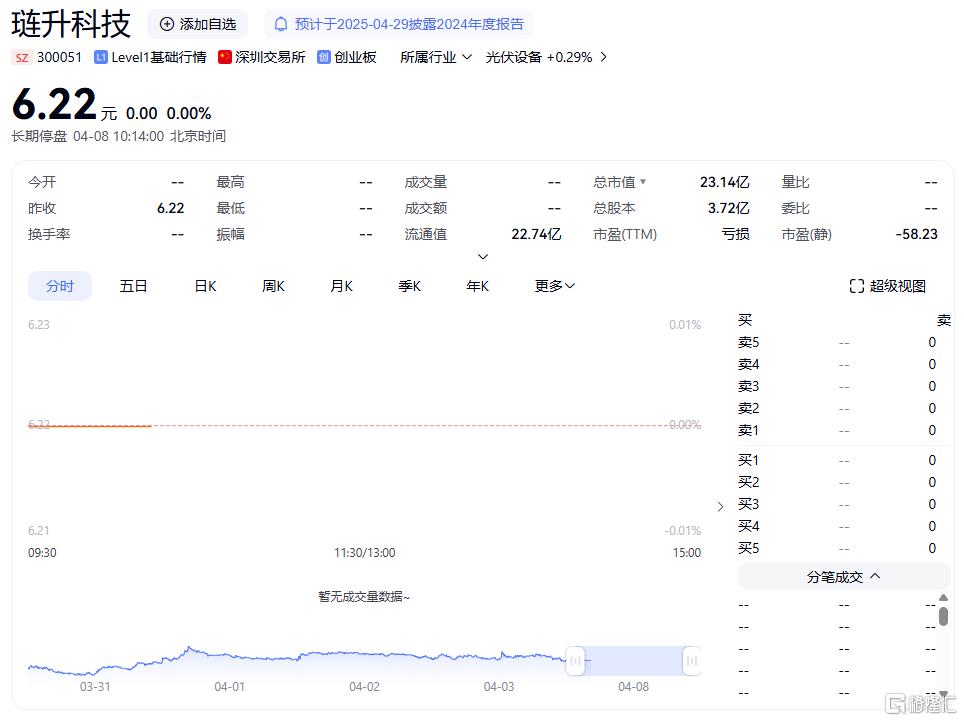Select the 分时 tab
Image resolution: width=964 pixels, height=721 pixels.
pyautogui.click(x=60, y=286)
